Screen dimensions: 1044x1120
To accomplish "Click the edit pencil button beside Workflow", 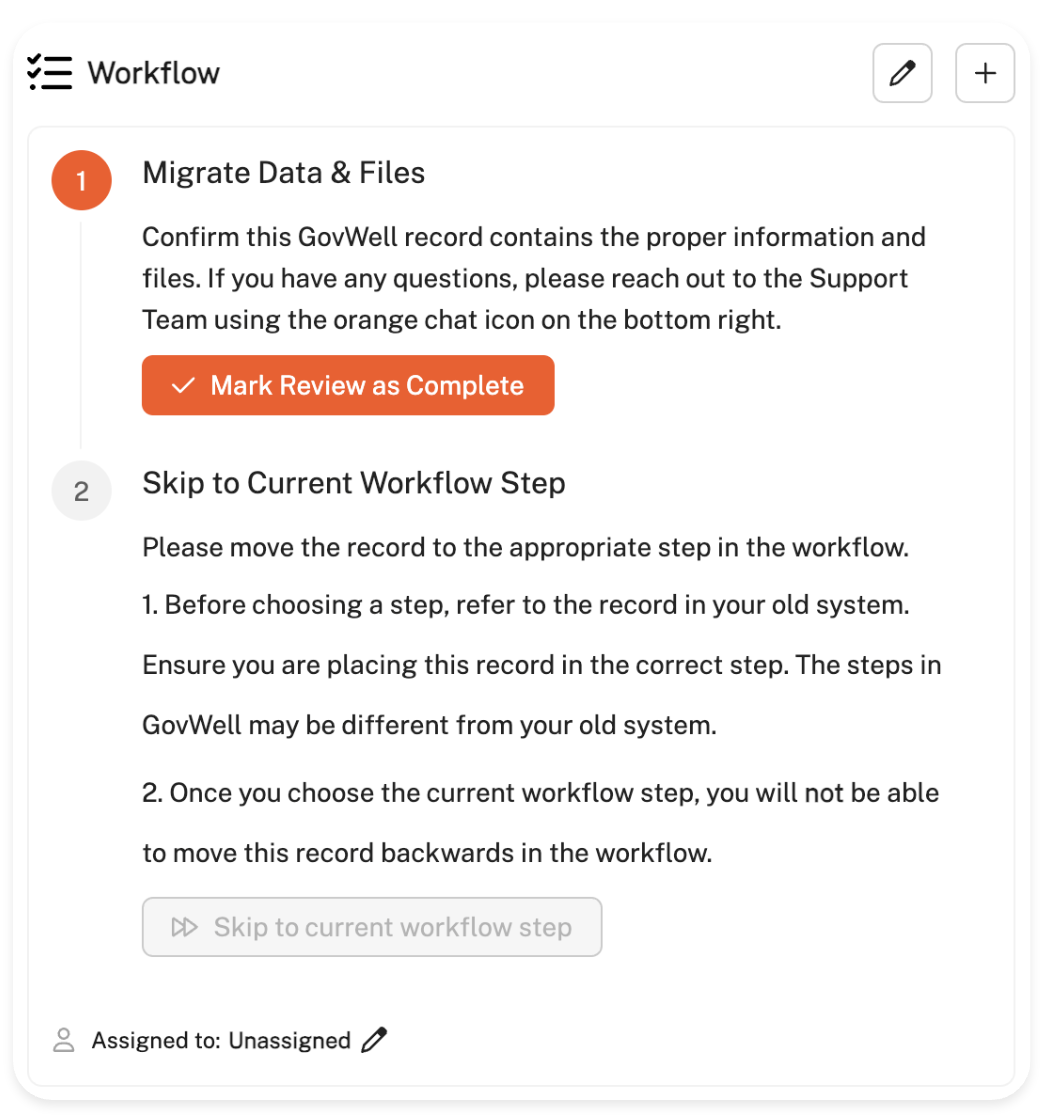I will point(902,73).
